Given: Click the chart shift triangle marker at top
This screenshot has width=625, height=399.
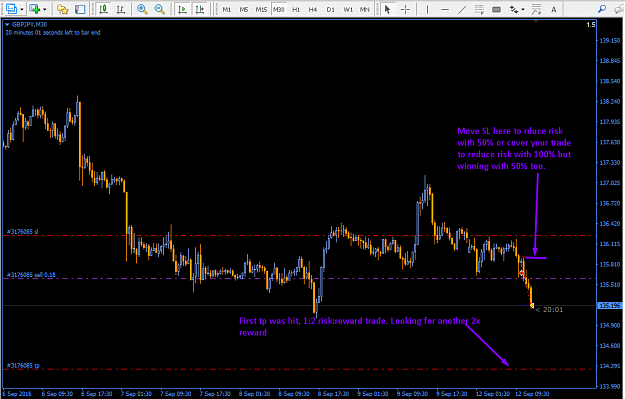Looking at the screenshot, I should click(536, 21).
